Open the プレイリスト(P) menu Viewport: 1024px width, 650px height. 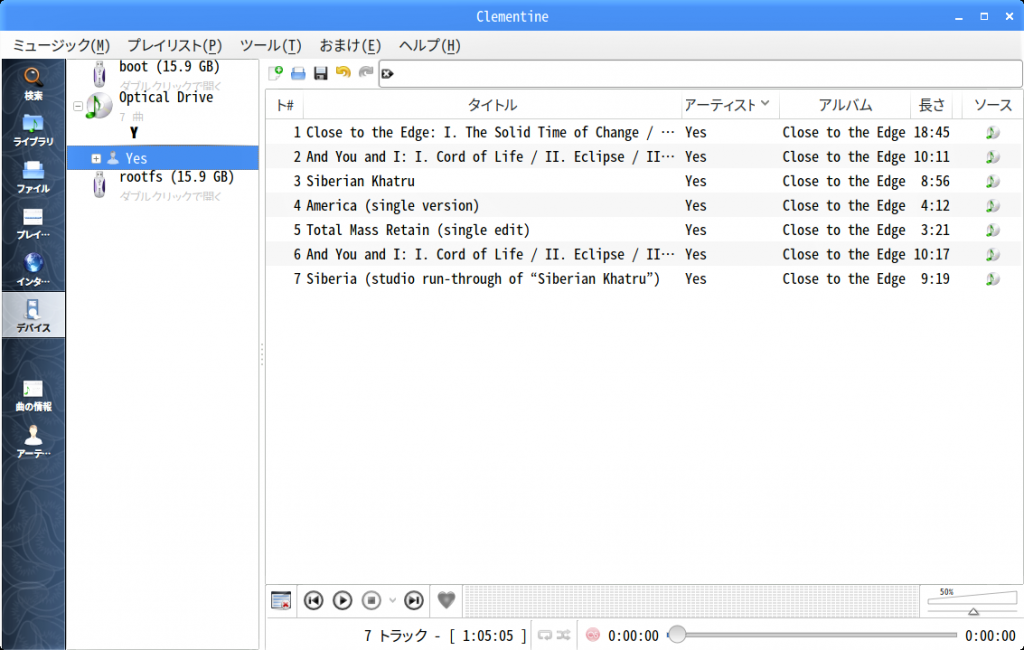point(174,46)
